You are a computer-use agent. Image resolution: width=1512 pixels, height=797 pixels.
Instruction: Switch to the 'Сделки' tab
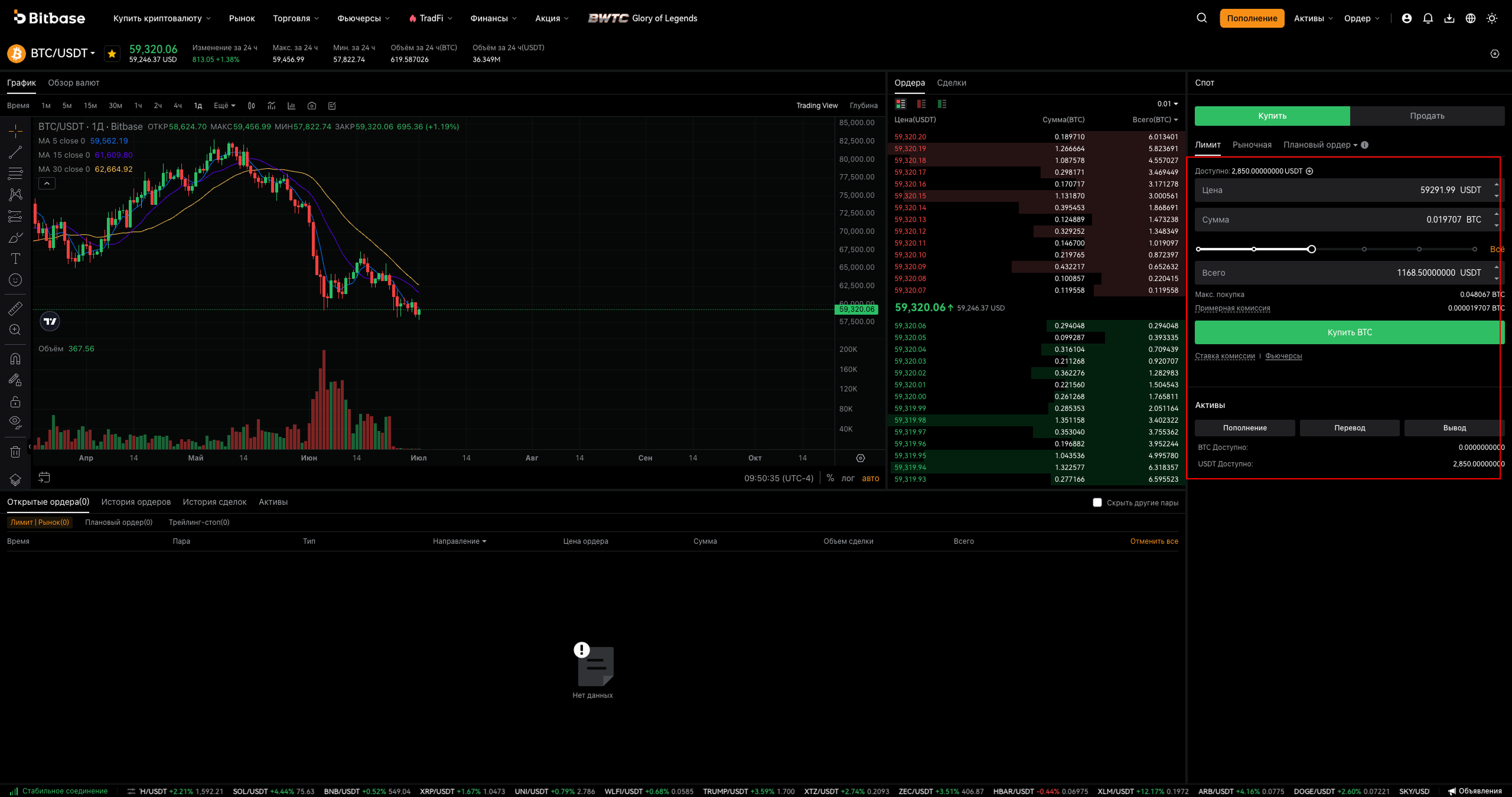click(951, 83)
